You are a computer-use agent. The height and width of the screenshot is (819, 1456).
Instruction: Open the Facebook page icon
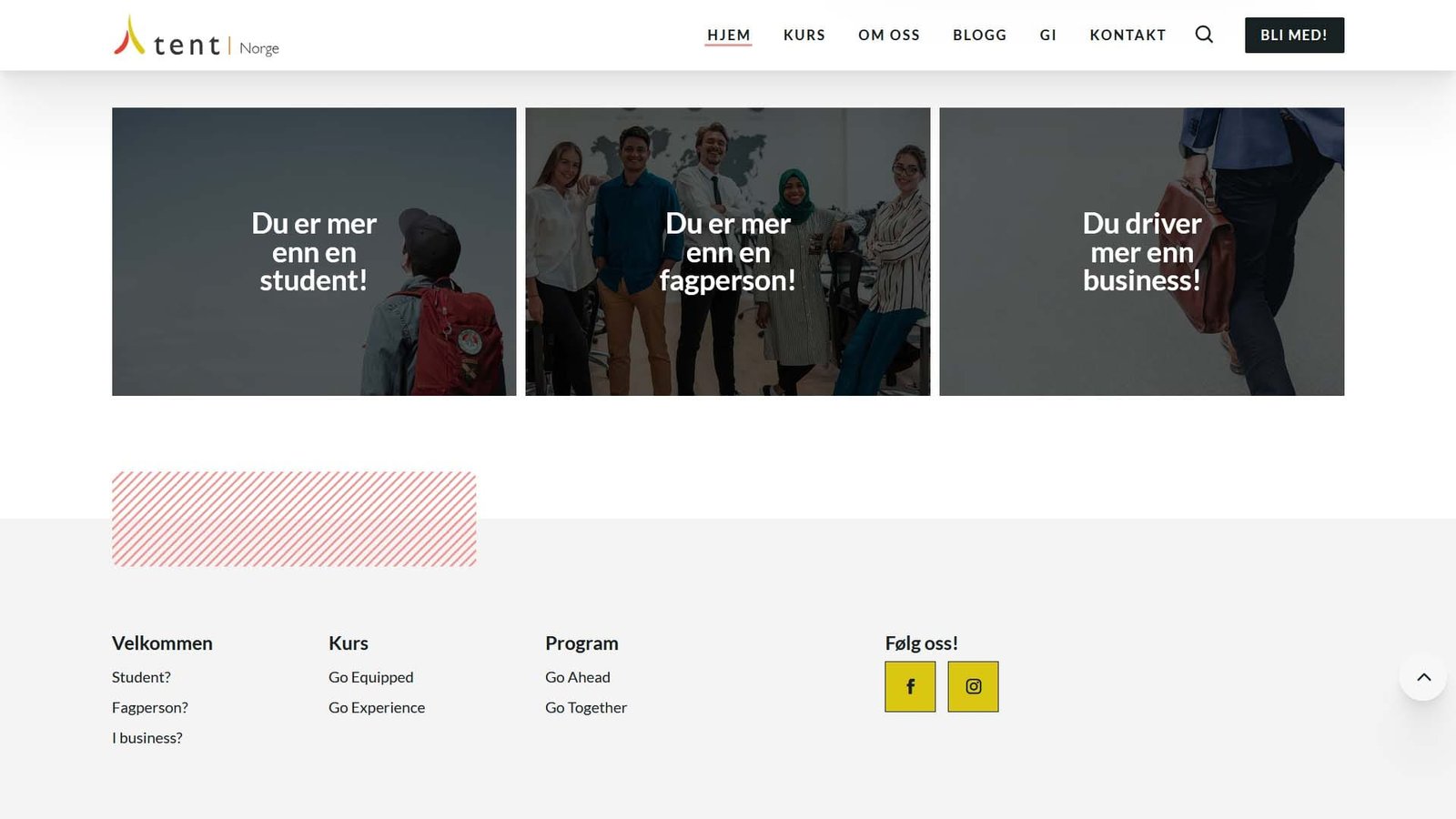[910, 686]
